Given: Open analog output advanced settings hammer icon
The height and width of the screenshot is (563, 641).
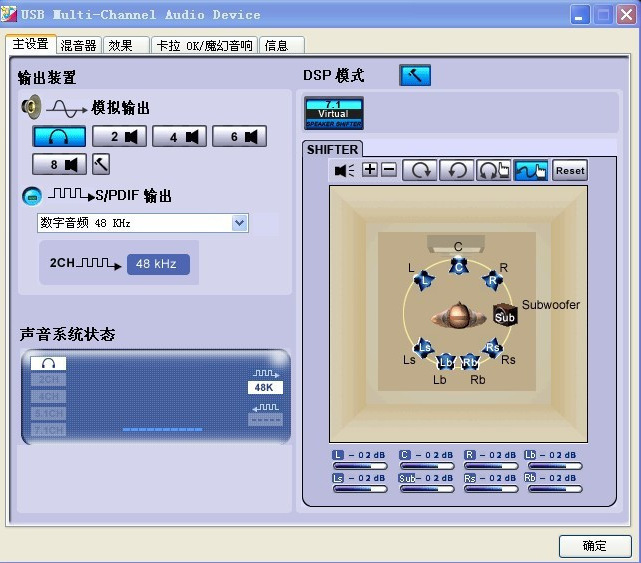Looking at the screenshot, I should [101, 164].
